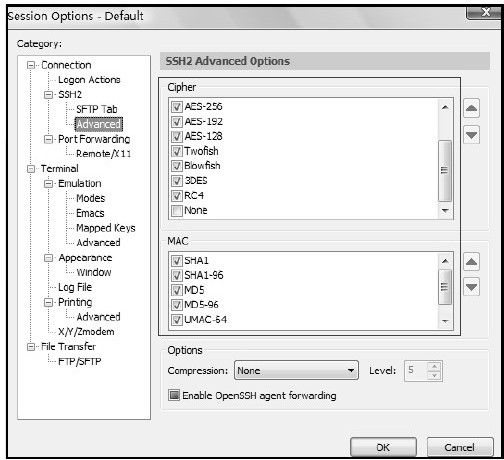Image resolution: width=504 pixels, height=460 pixels.
Task: Move selected cipher down with arrow button
Action: 471,135
